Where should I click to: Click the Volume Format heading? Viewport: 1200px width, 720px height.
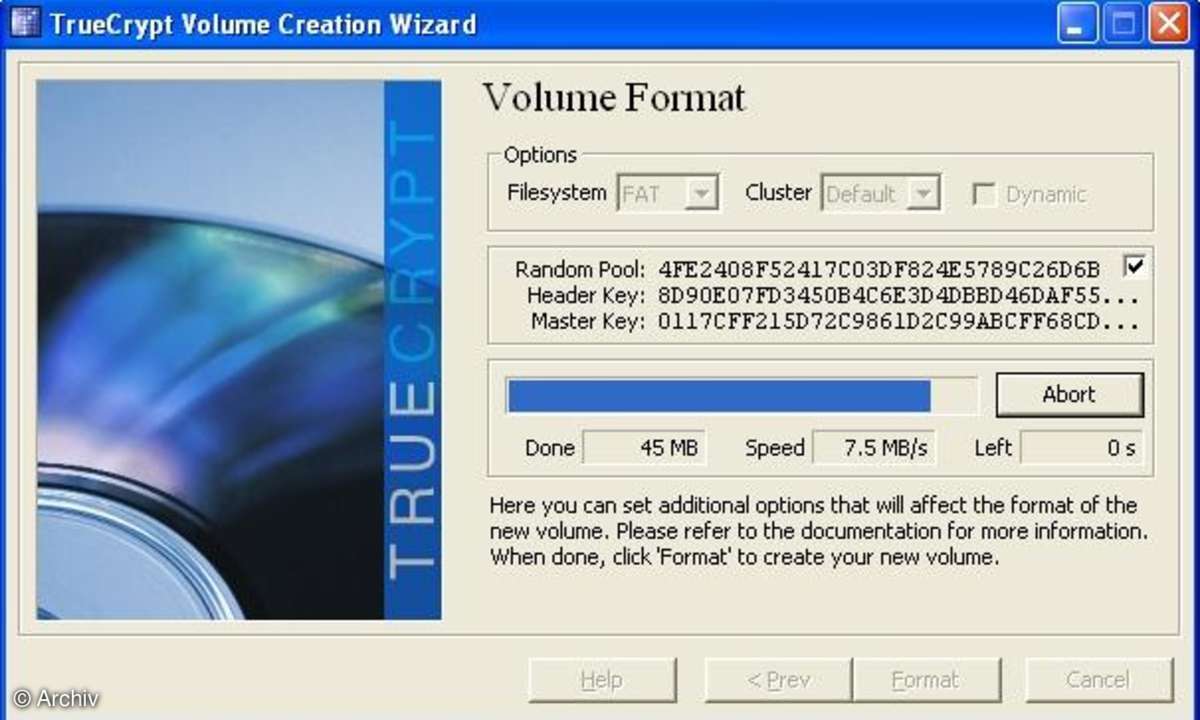click(x=614, y=98)
